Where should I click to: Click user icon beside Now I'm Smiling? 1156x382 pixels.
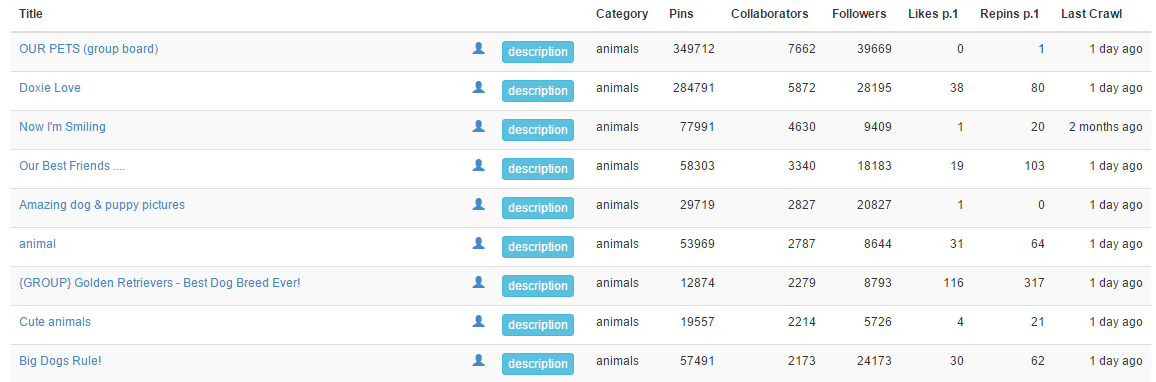tap(478, 127)
